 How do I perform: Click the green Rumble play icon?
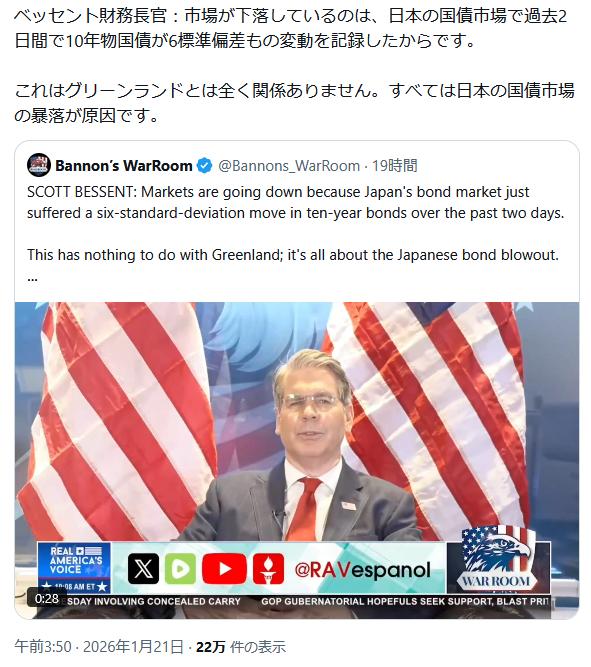tap(180, 569)
